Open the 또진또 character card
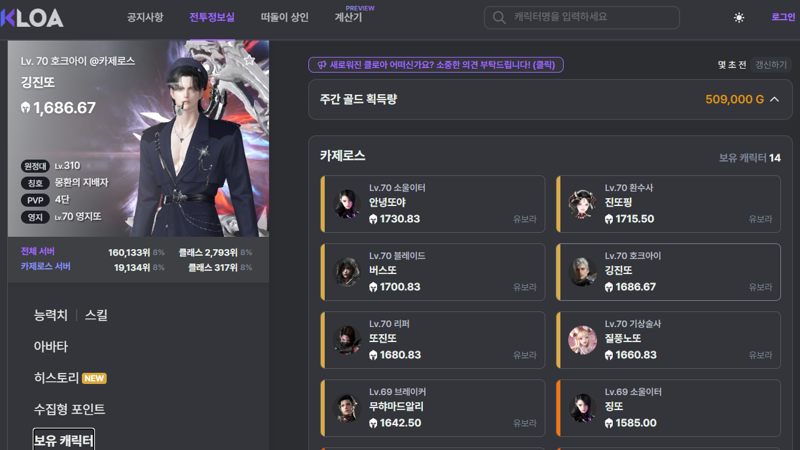The height and width of the screenshot is (450, 800). point(433,340)
